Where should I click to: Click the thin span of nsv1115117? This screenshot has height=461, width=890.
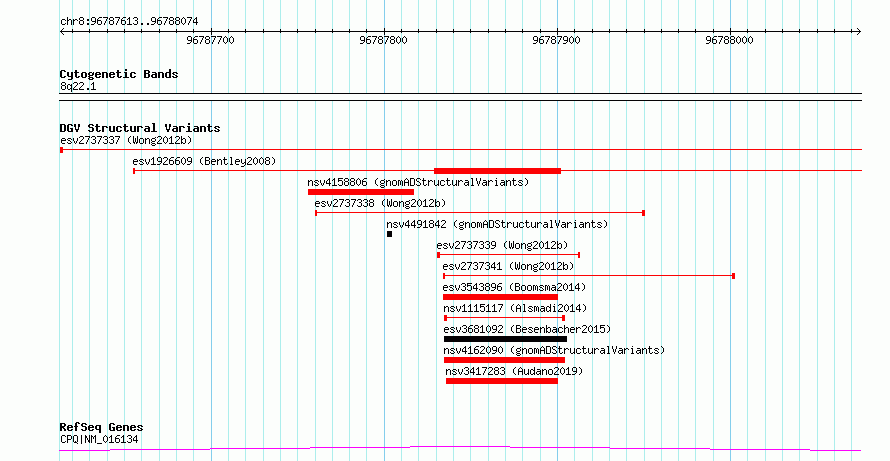point(505,318)
